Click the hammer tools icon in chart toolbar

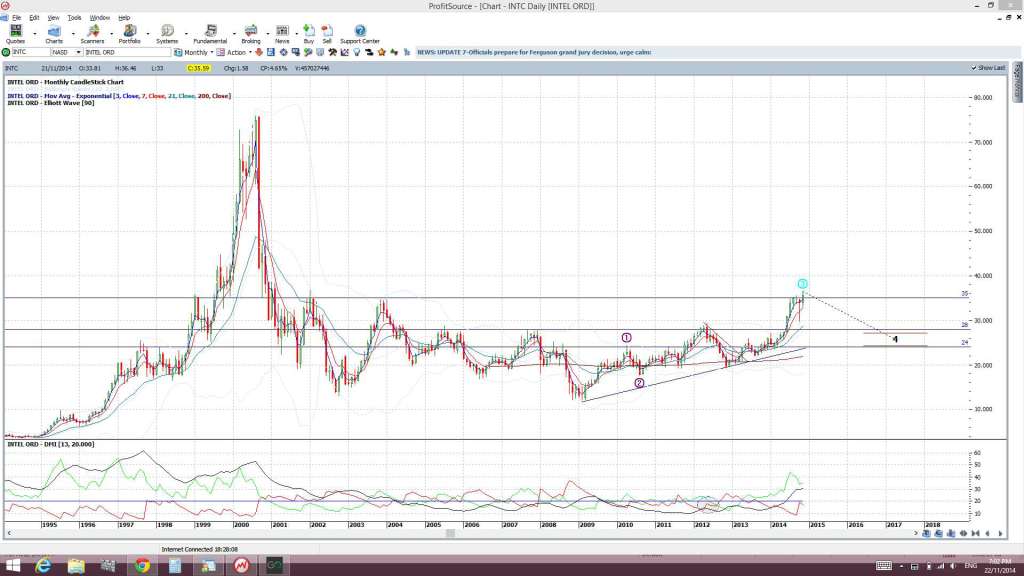(332, 52)
